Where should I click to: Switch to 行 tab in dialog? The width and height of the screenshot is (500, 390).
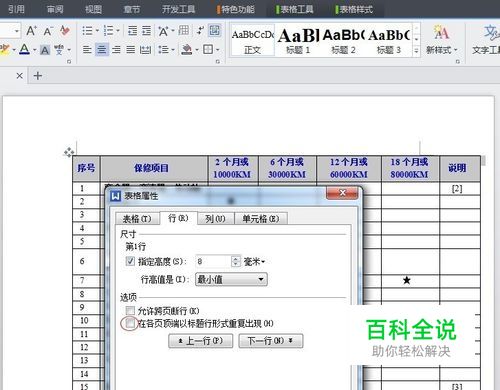(x=178, y=218)
